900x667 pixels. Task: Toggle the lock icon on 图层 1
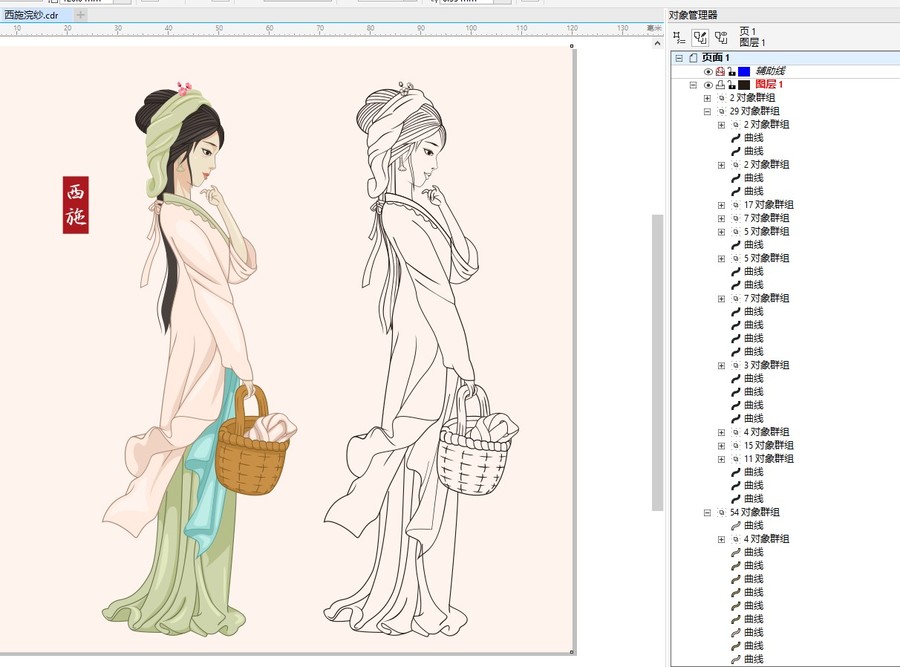click(x=731, y=85)
